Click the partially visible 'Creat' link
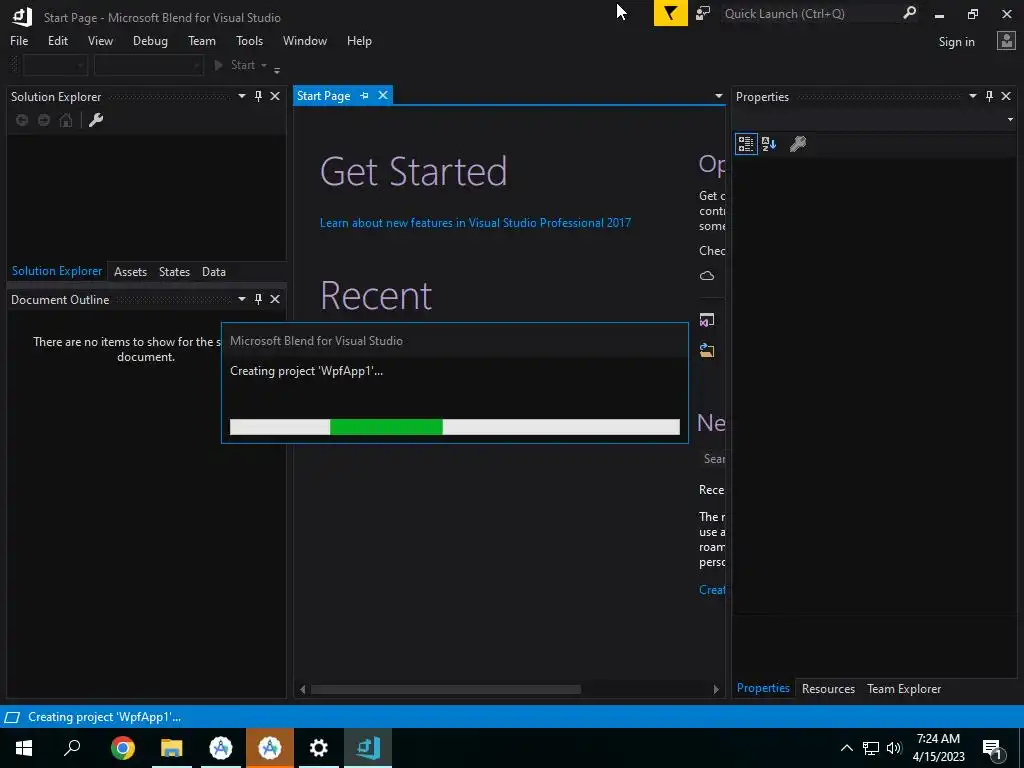Screen dimensions: 1024x768 tap(712, 590)
